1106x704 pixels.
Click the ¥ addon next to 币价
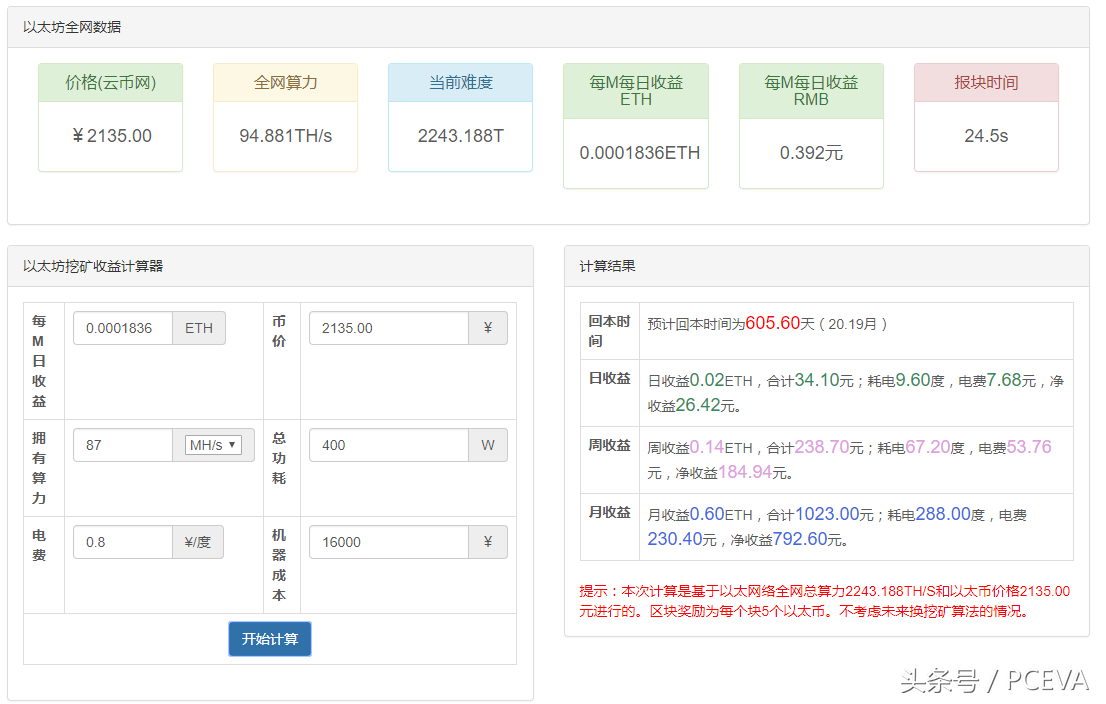tap(488, 328)
